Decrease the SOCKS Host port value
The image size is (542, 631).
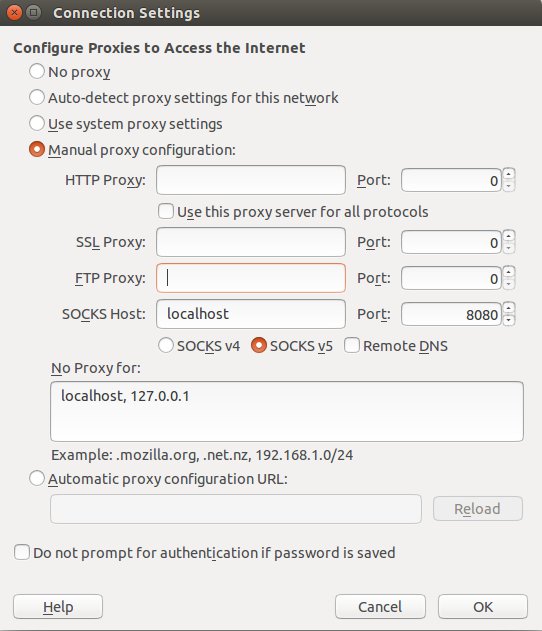[x=509, y=320]
